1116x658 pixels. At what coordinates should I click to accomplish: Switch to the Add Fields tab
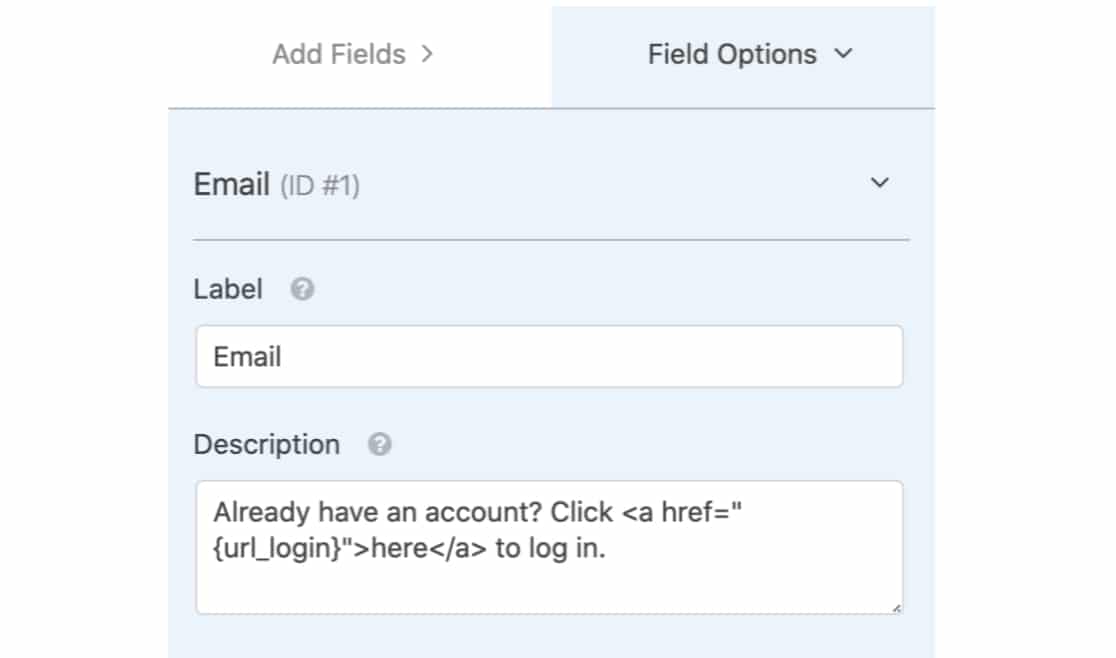pos(340,55)
